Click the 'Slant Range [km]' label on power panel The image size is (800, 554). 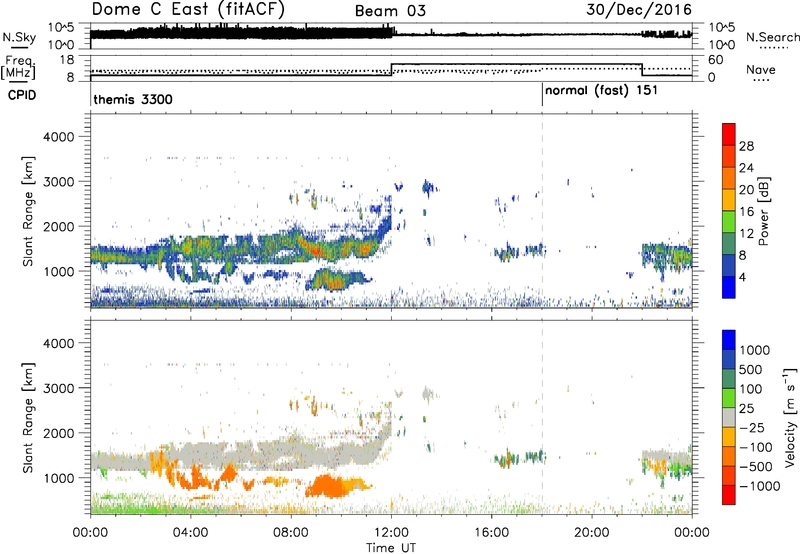coord(28,211)
